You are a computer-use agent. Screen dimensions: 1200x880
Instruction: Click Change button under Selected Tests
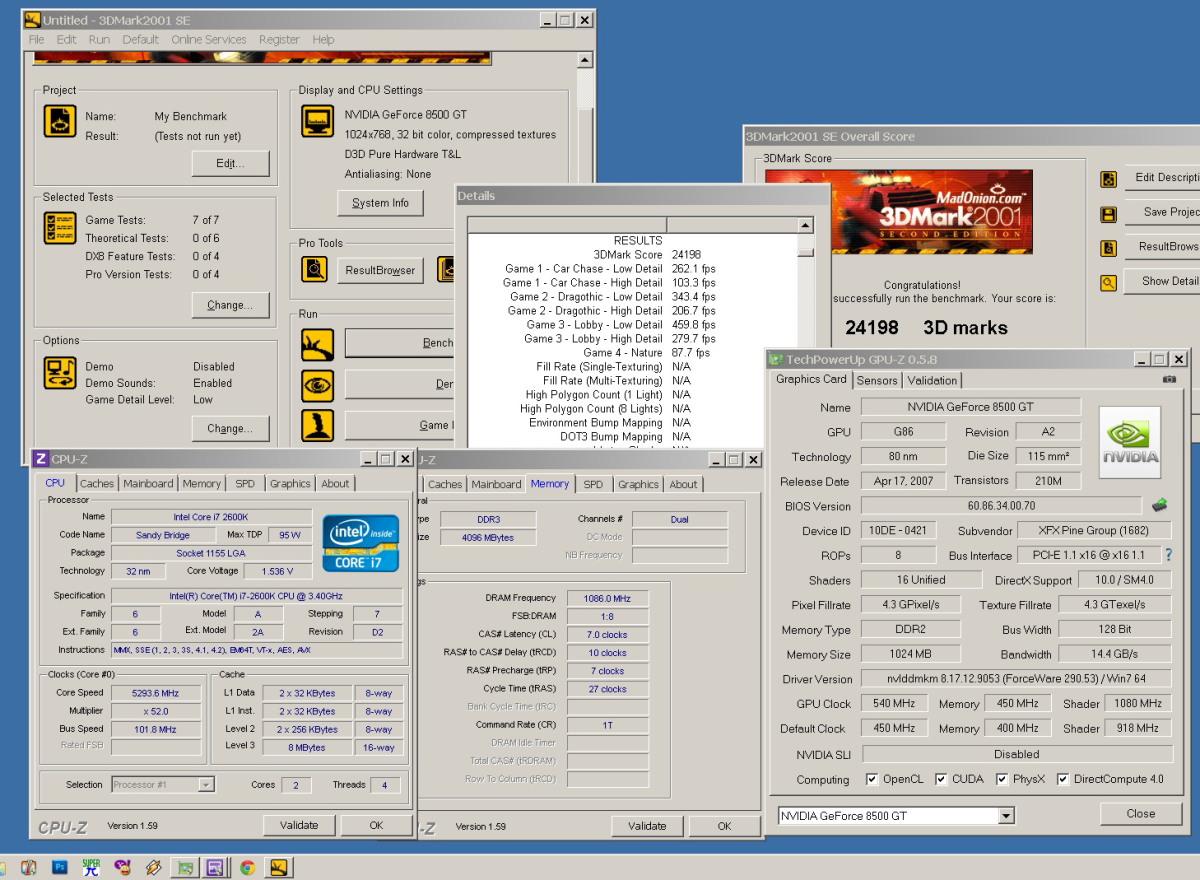pyautogui.click(x=230, y=305)
